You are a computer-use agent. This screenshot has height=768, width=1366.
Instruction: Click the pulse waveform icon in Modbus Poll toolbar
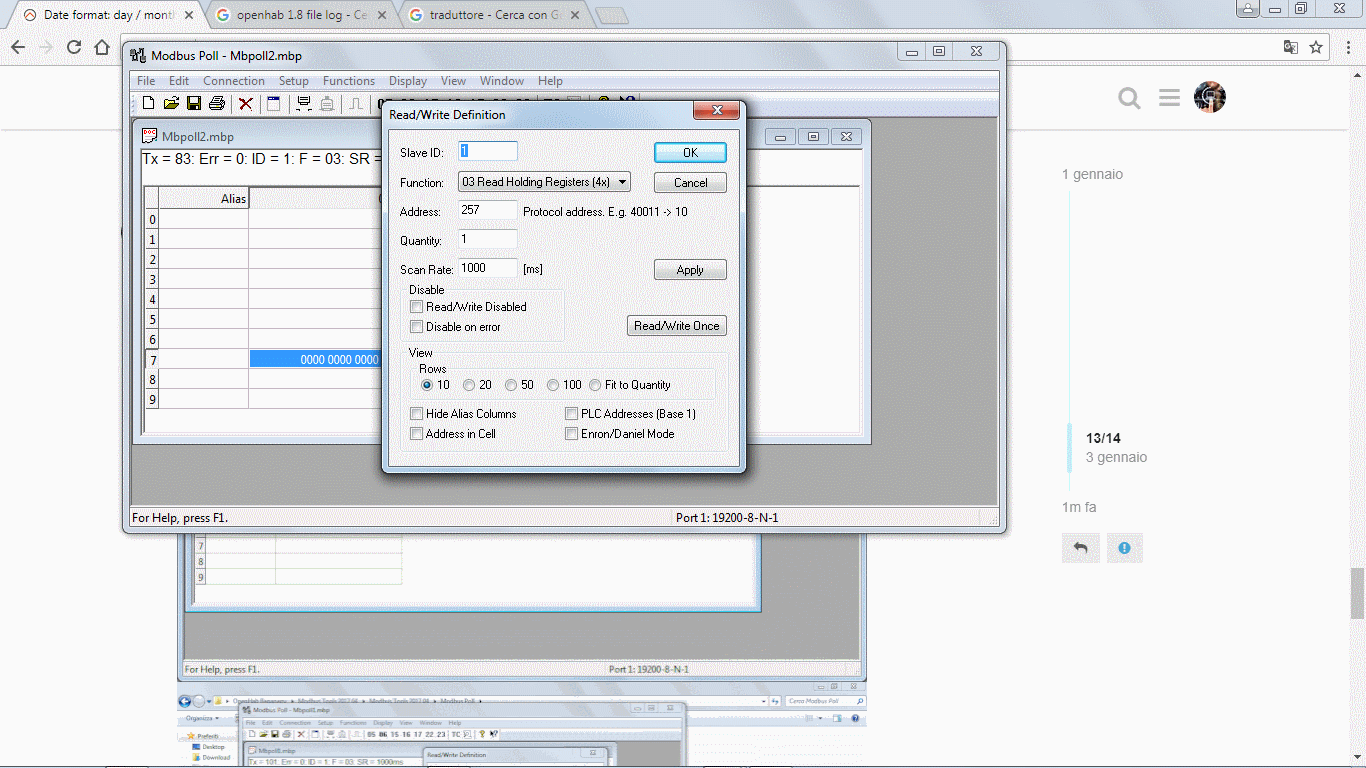tap(356, 103)
